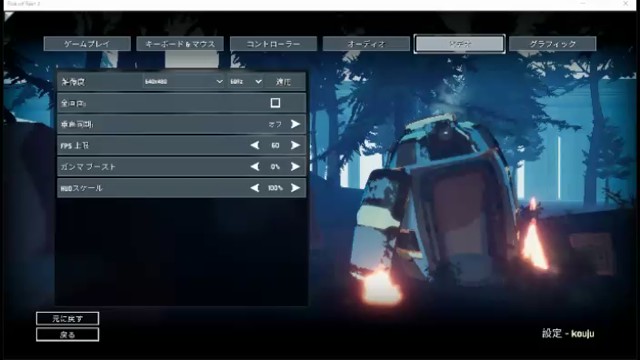Select the ガンマブースト setting row
Viewport: 640px width, 360px height.
[182, 167]
